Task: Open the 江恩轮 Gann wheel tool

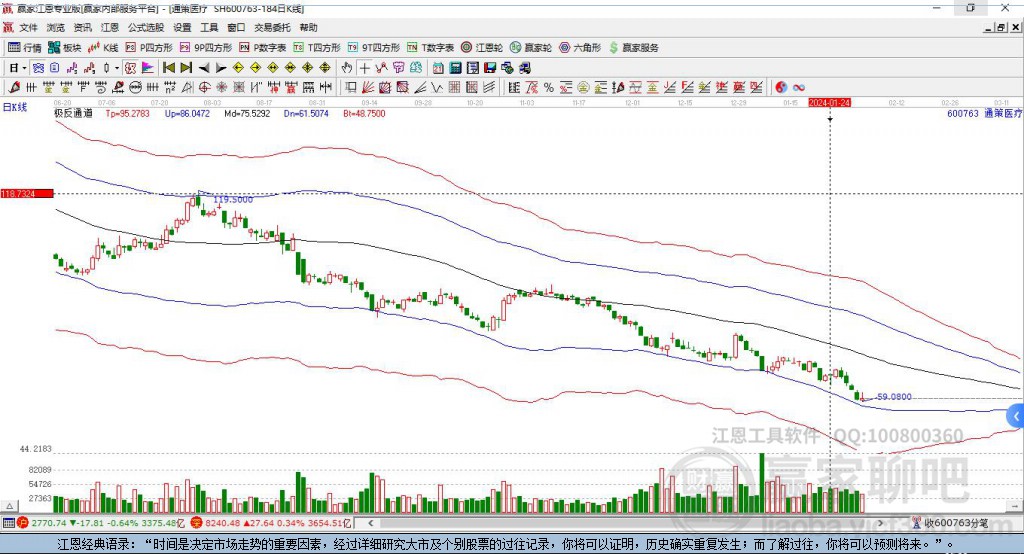Action: point(482,48)
